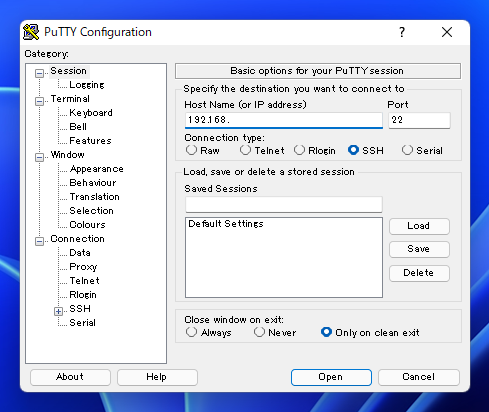Select the SSH connection type radio
Viewport: 489px width, 412px height.
pyautogui.click(x=353, y=150)
